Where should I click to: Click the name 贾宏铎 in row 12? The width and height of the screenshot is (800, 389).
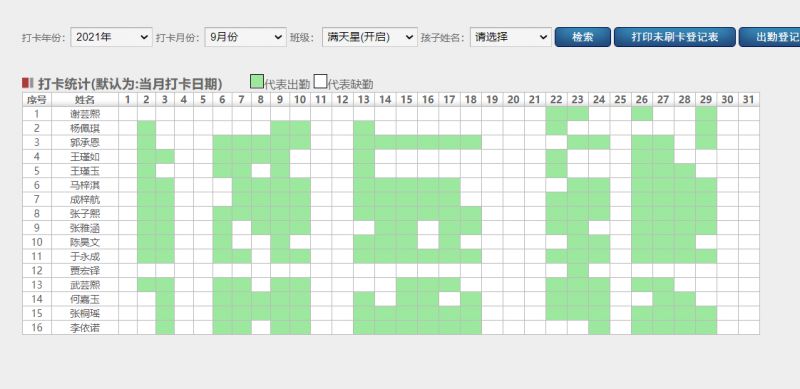[x=85, y=271]
